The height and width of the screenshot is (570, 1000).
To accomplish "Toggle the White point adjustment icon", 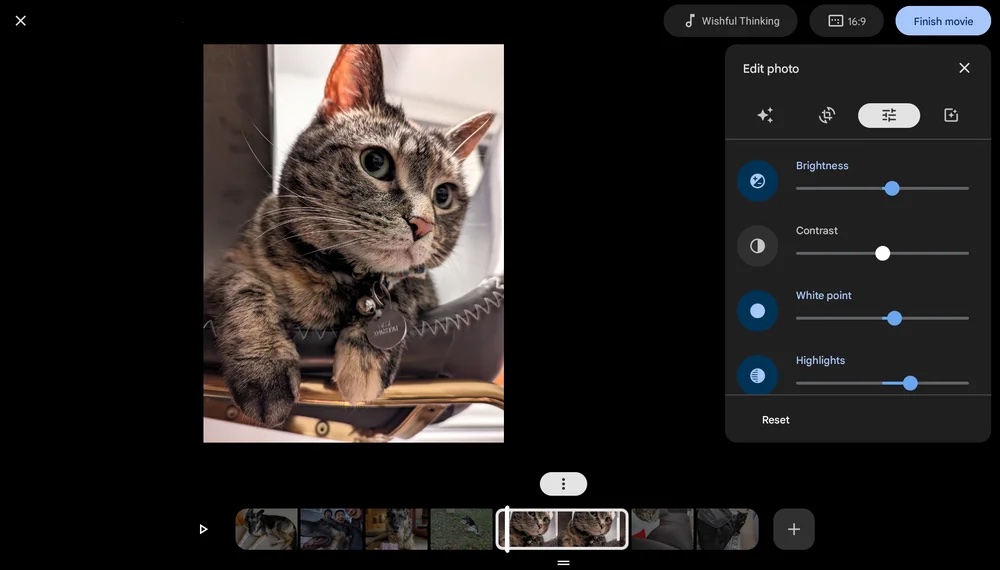I will coord(757,311).
